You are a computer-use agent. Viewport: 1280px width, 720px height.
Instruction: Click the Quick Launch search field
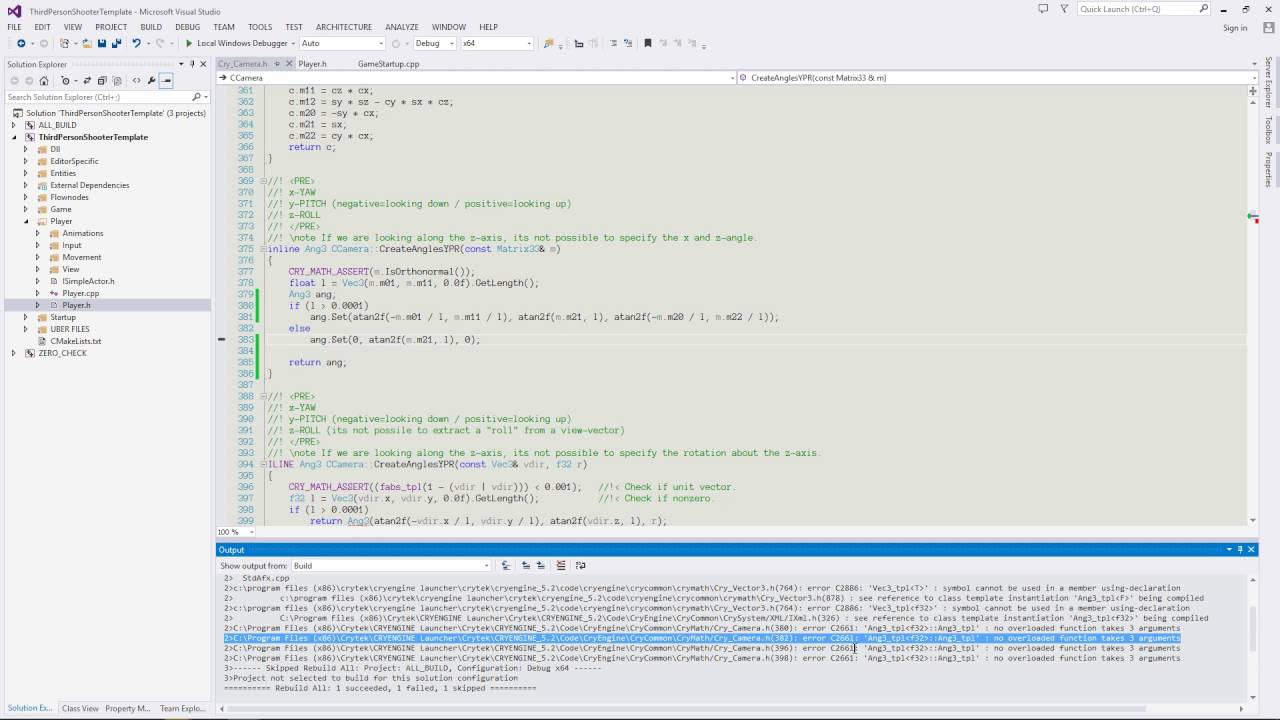point(1144,8)
